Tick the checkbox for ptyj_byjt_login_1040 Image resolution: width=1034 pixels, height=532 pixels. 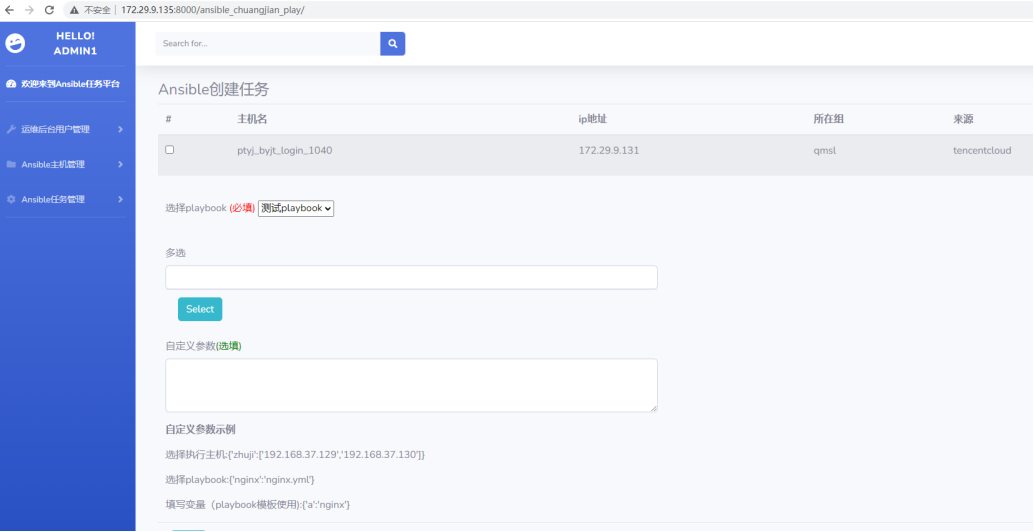tap(169, 150)
